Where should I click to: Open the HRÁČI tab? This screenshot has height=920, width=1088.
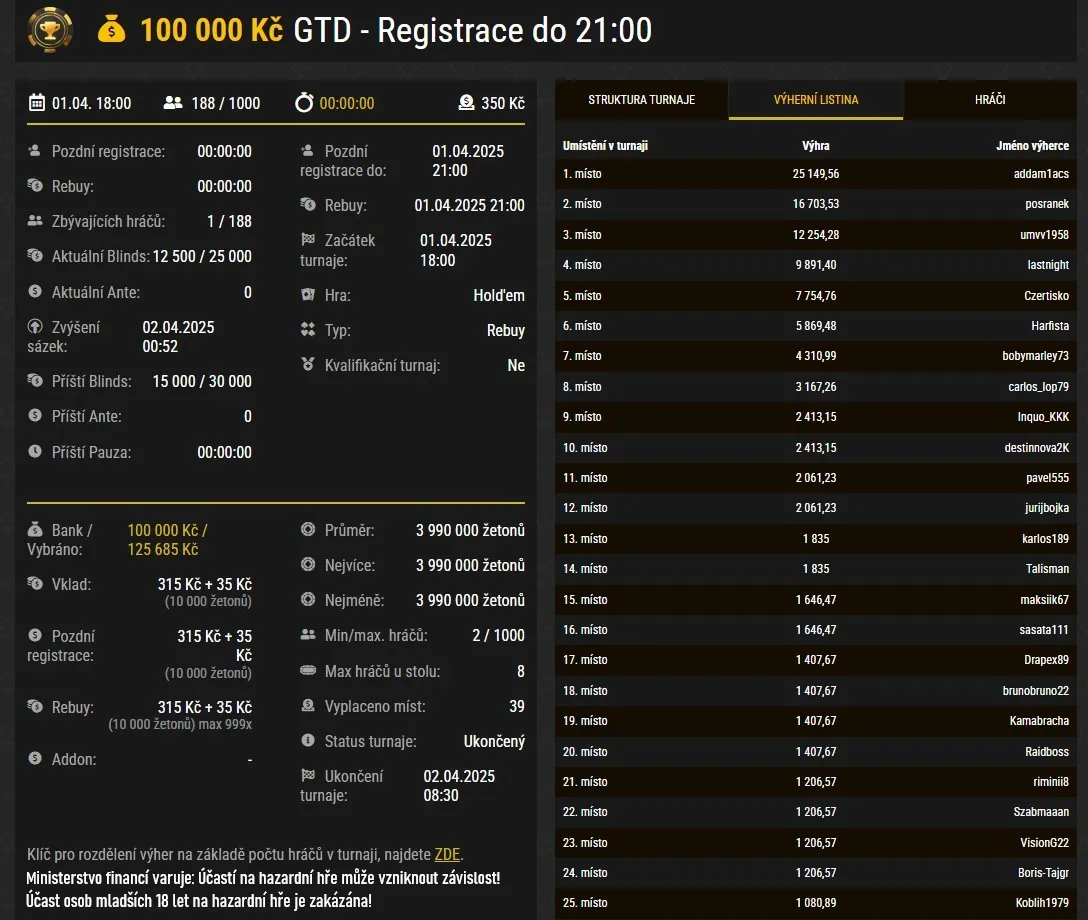pyautogui.click(x=990, y=100)
